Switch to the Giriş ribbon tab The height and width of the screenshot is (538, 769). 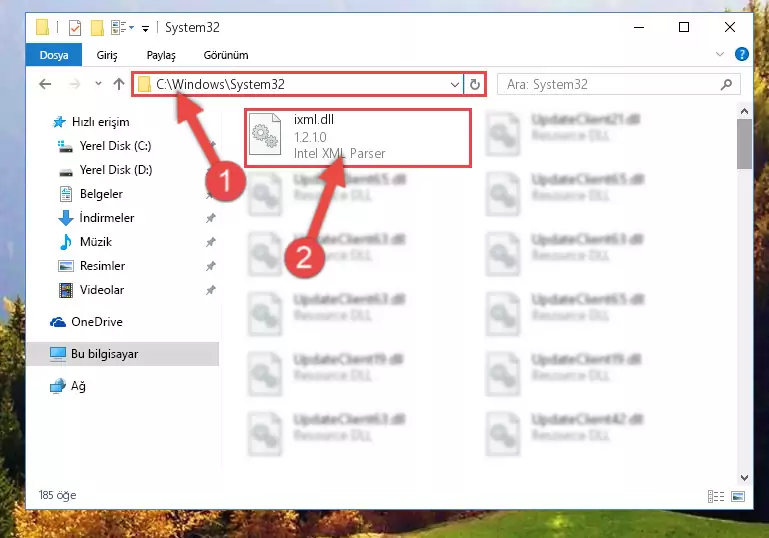[x=107, y=55]
